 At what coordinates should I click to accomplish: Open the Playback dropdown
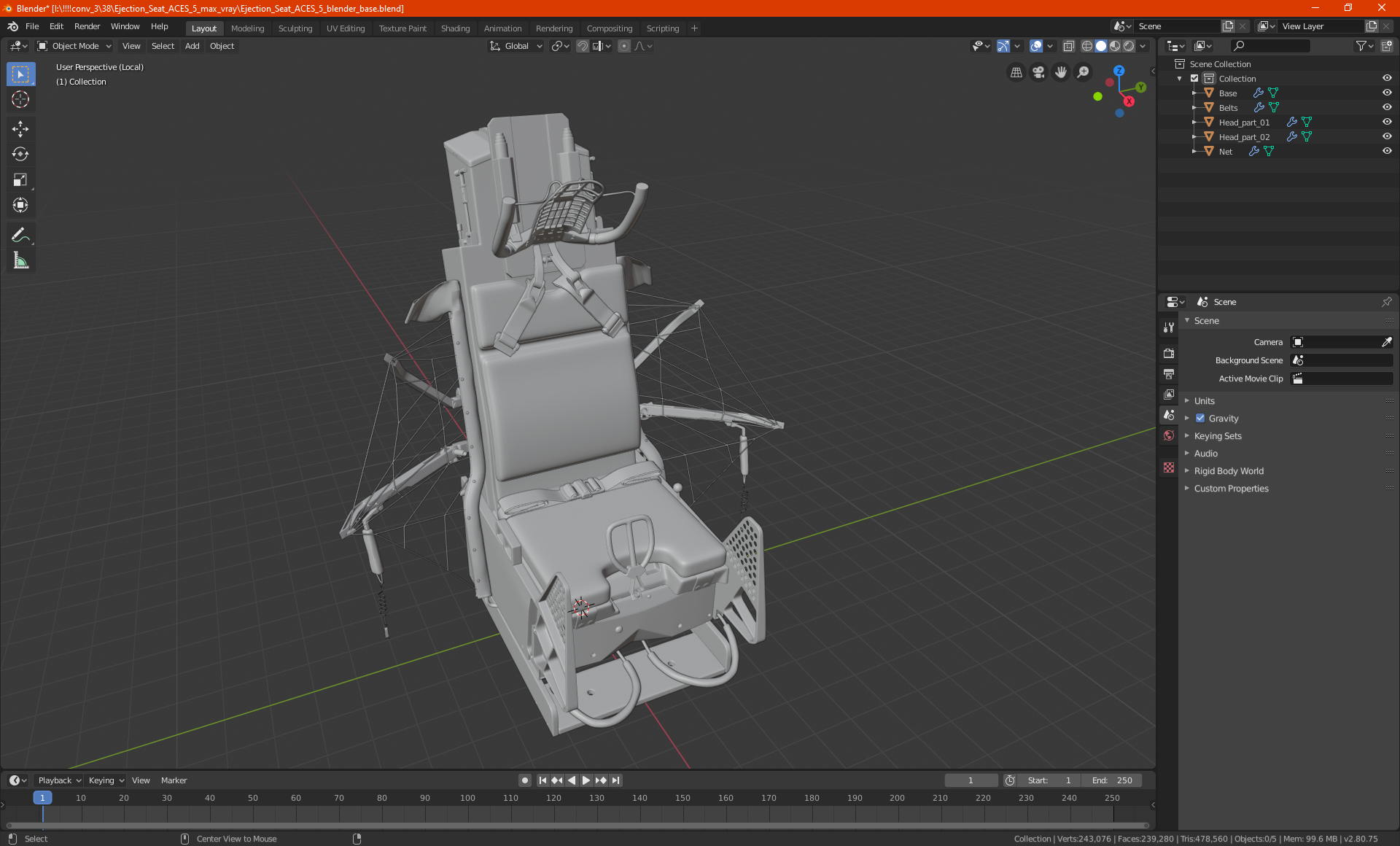pyautogui.click(x=59, y=780)
